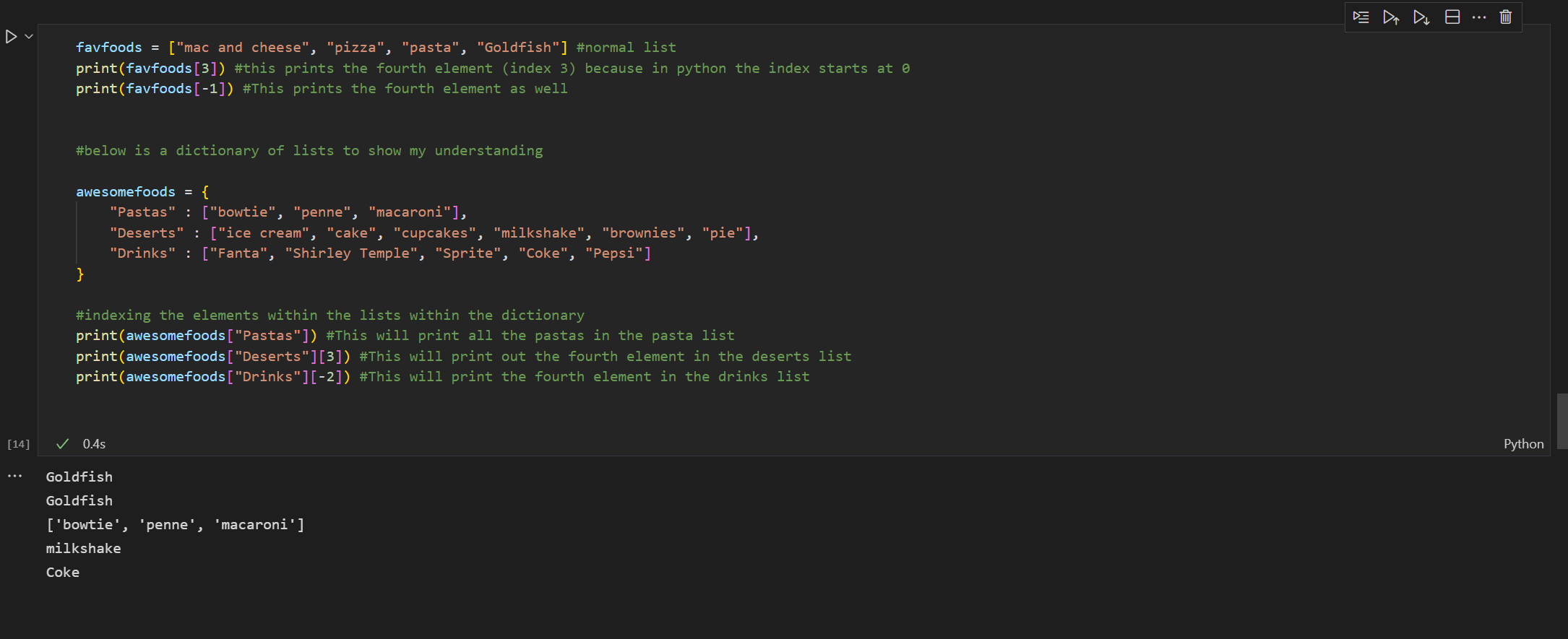Click the second Goldfish output line
This screenshot has width=1568, height=639.
coord(79,501)
